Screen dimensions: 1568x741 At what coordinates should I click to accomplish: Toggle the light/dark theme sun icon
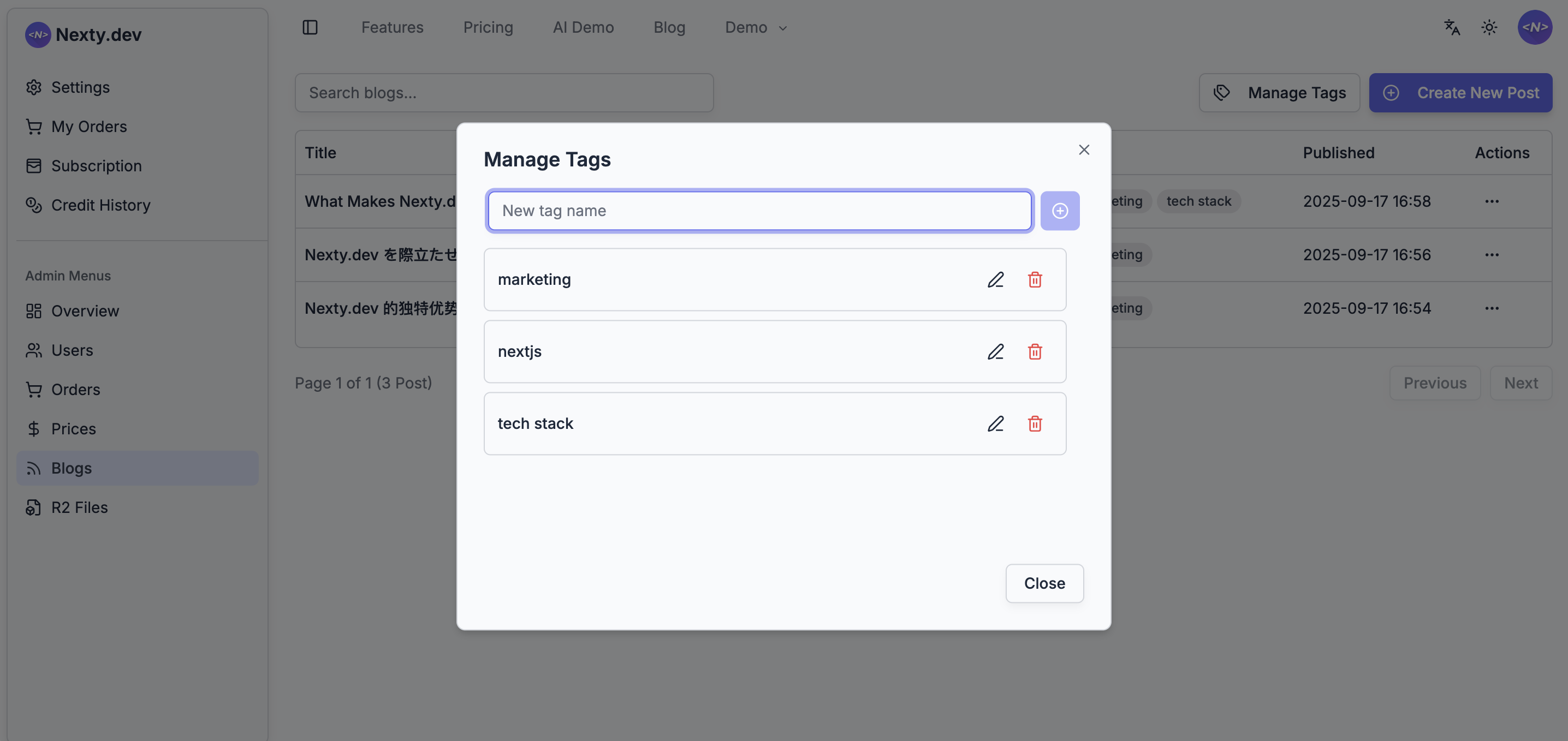click(1489, 27)
